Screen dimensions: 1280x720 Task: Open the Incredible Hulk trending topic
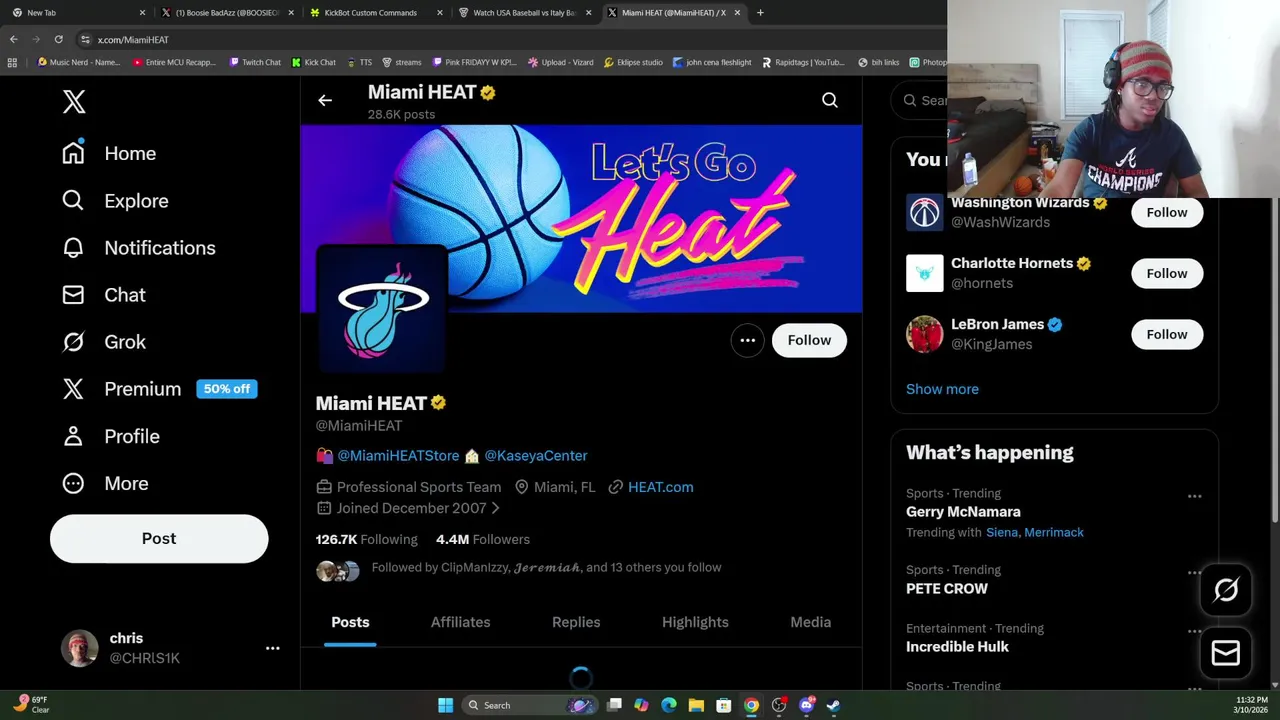click(x=957, y=647)
